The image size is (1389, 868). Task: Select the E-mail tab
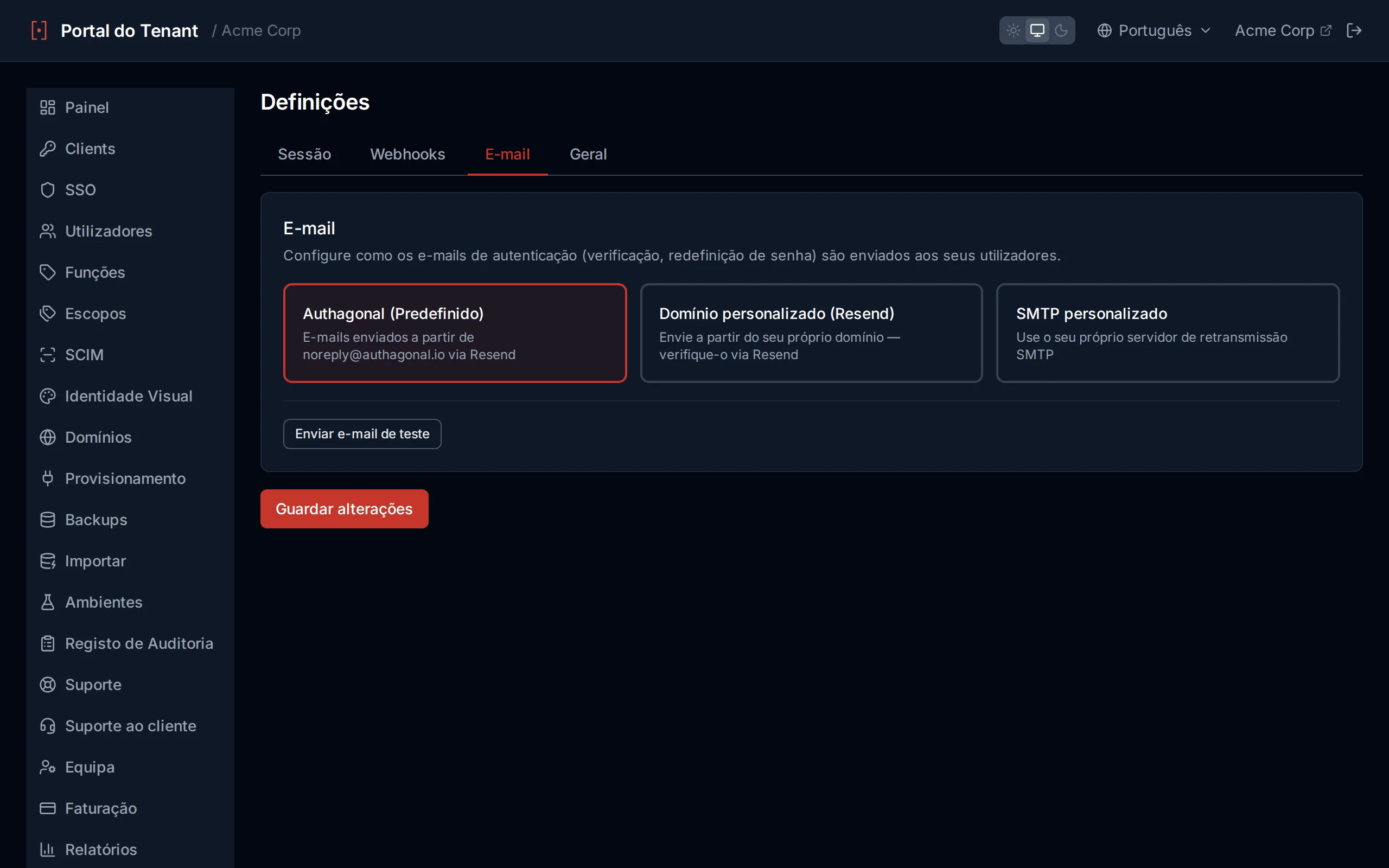coord(507,155)
